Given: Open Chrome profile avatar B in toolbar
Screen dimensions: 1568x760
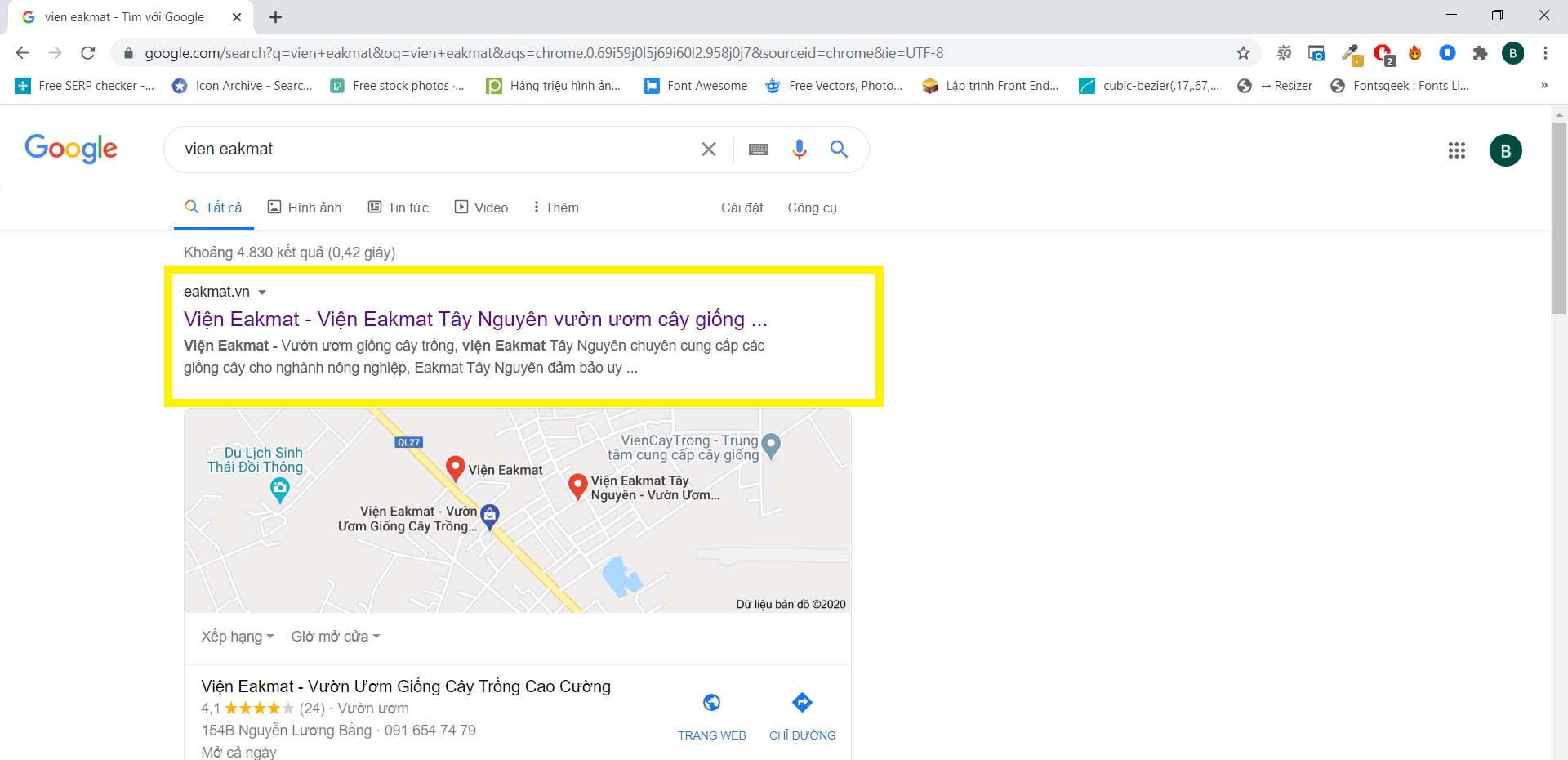Looking at the screenshot, I should [x=1512, y=53].
